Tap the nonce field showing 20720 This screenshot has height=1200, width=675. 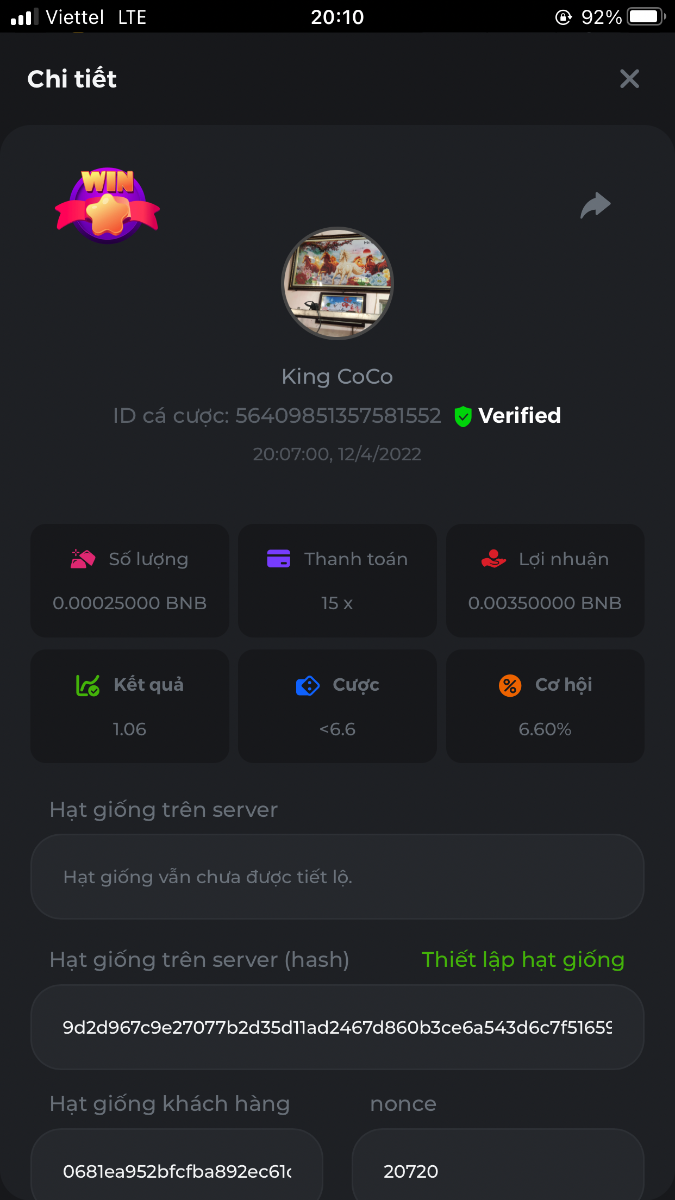point(497,1170)
